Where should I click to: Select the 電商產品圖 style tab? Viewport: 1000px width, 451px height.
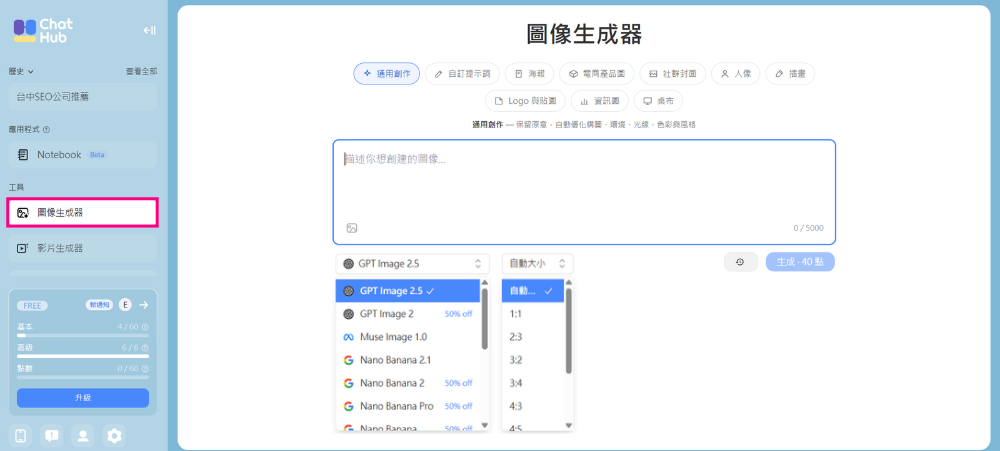[596, 73]
